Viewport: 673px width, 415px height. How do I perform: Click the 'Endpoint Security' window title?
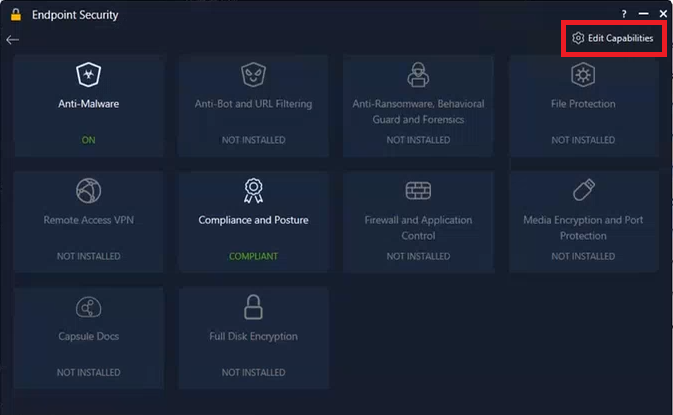pos(75,15)
